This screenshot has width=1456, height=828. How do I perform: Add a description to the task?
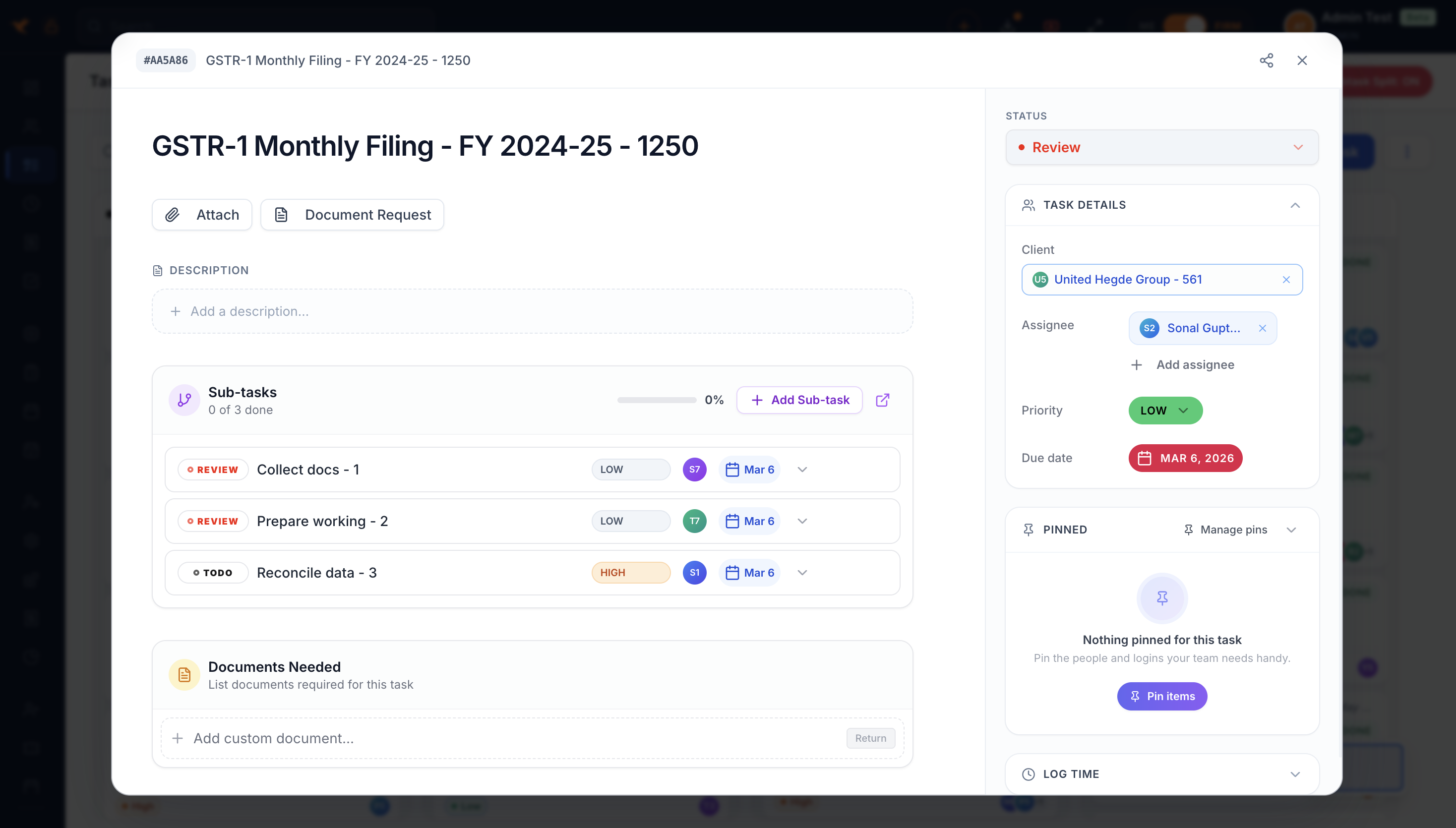(532, 311)
